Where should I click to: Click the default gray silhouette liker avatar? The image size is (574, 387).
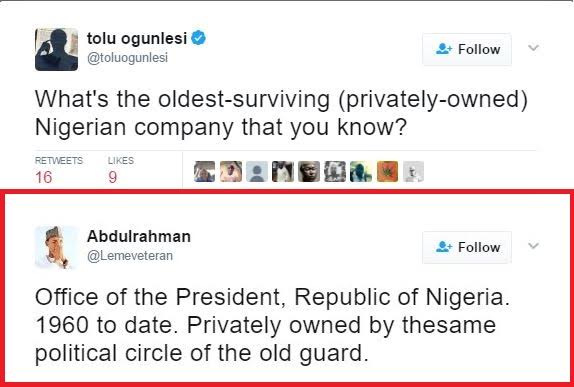(x=257, y=171)
